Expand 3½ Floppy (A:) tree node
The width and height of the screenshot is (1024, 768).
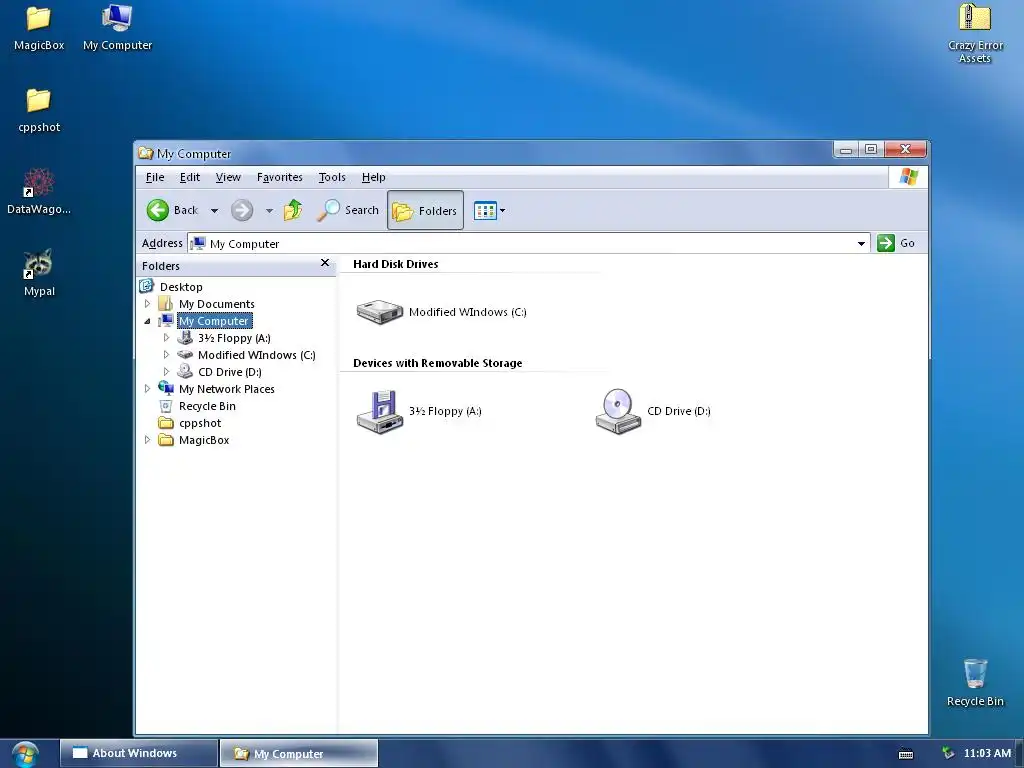tap(167, 338)
